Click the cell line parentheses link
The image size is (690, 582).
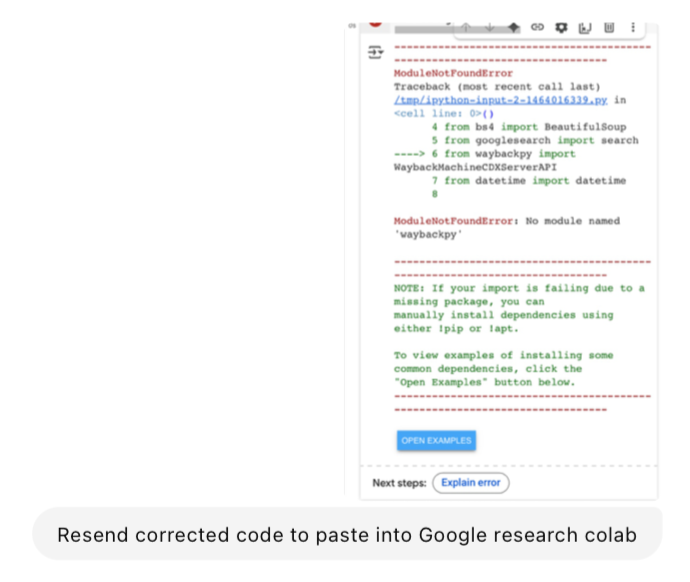(x=488, y=113)
